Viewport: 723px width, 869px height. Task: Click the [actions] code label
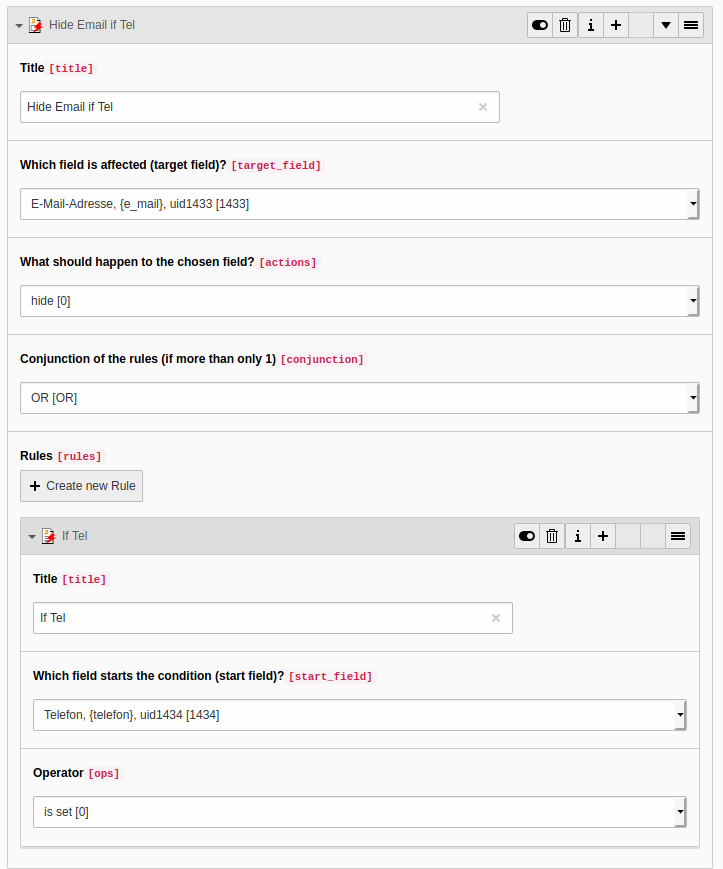[288, 263]
